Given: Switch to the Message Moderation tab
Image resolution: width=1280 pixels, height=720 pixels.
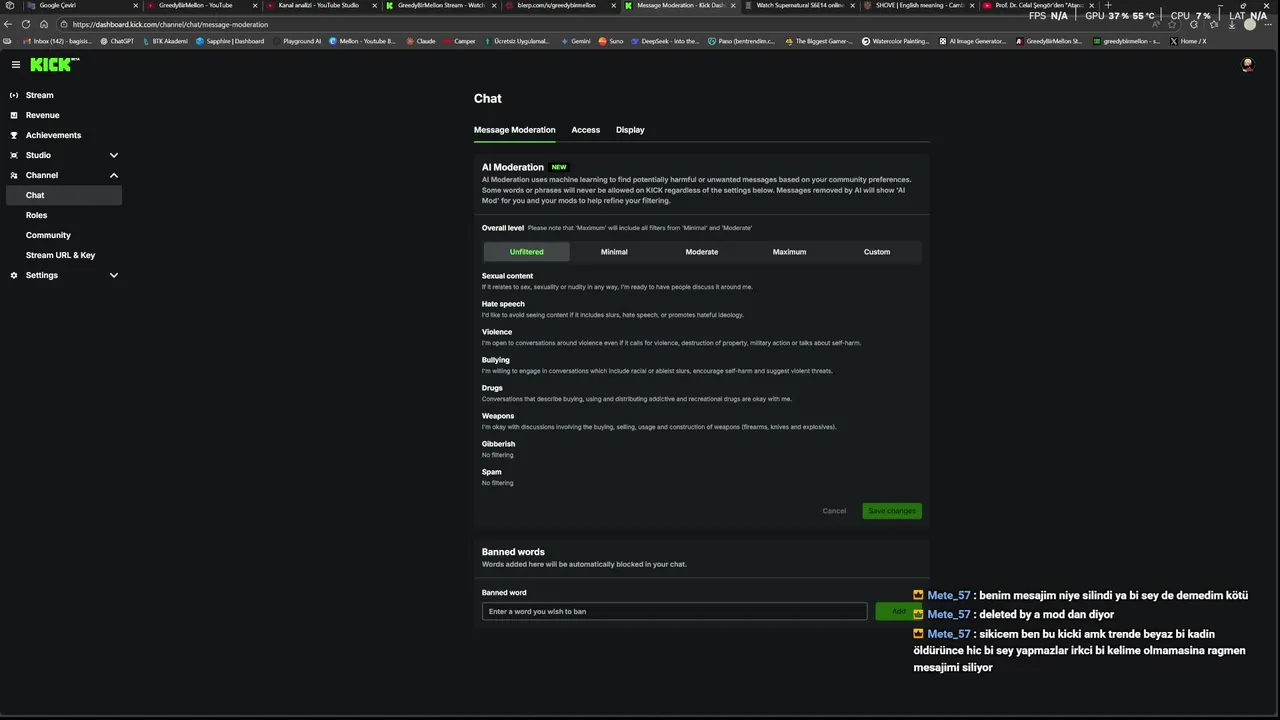Looking at the screenshot, I should point(514,130).
